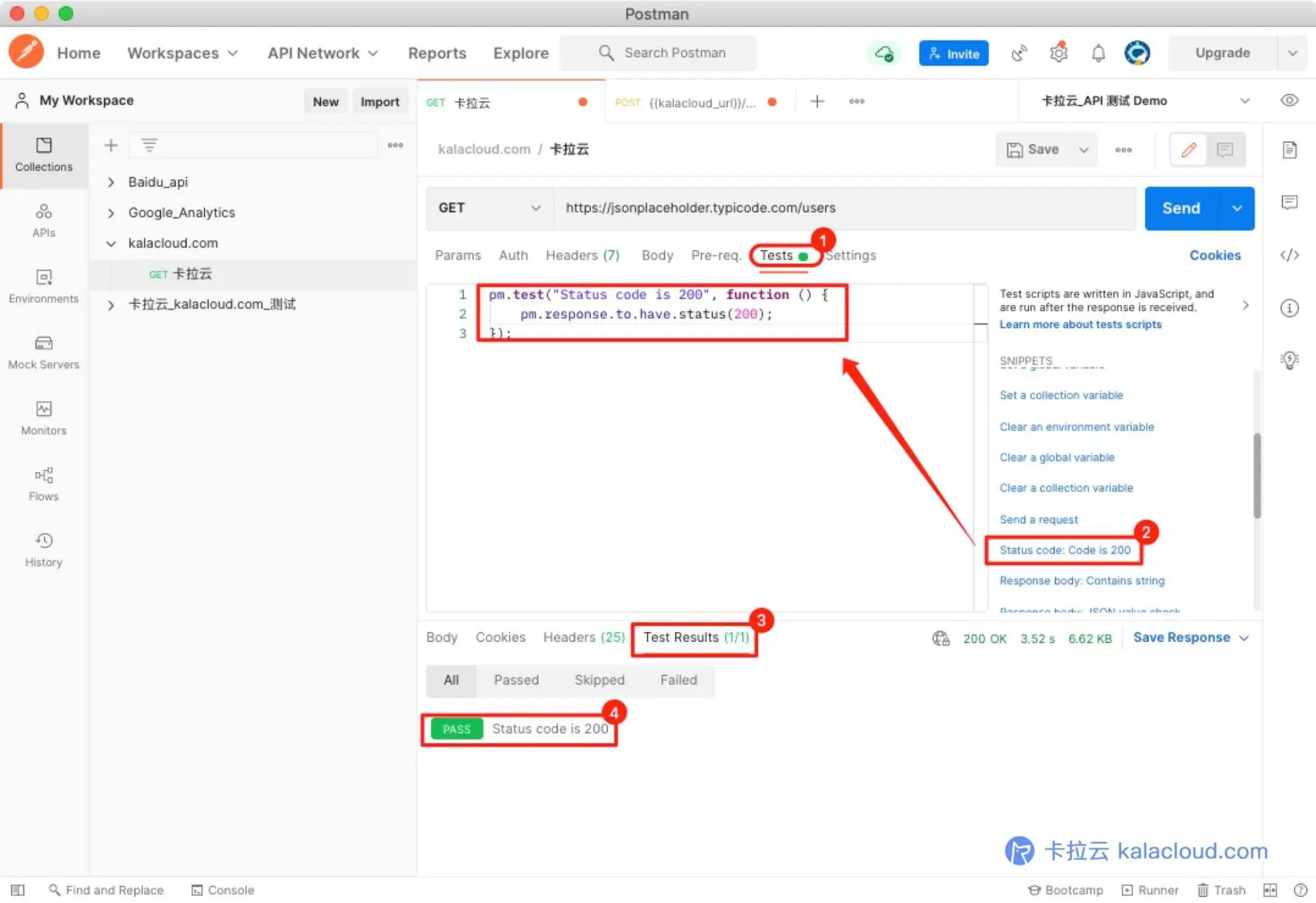1316x903 pixels.
Task: Open the settings gear icon
Action: (1058, 53)
